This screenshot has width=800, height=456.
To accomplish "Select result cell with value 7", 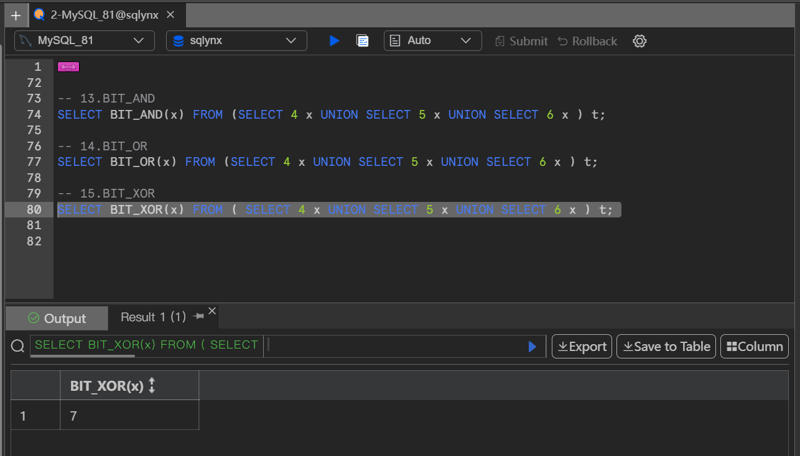I will (129, 415).
